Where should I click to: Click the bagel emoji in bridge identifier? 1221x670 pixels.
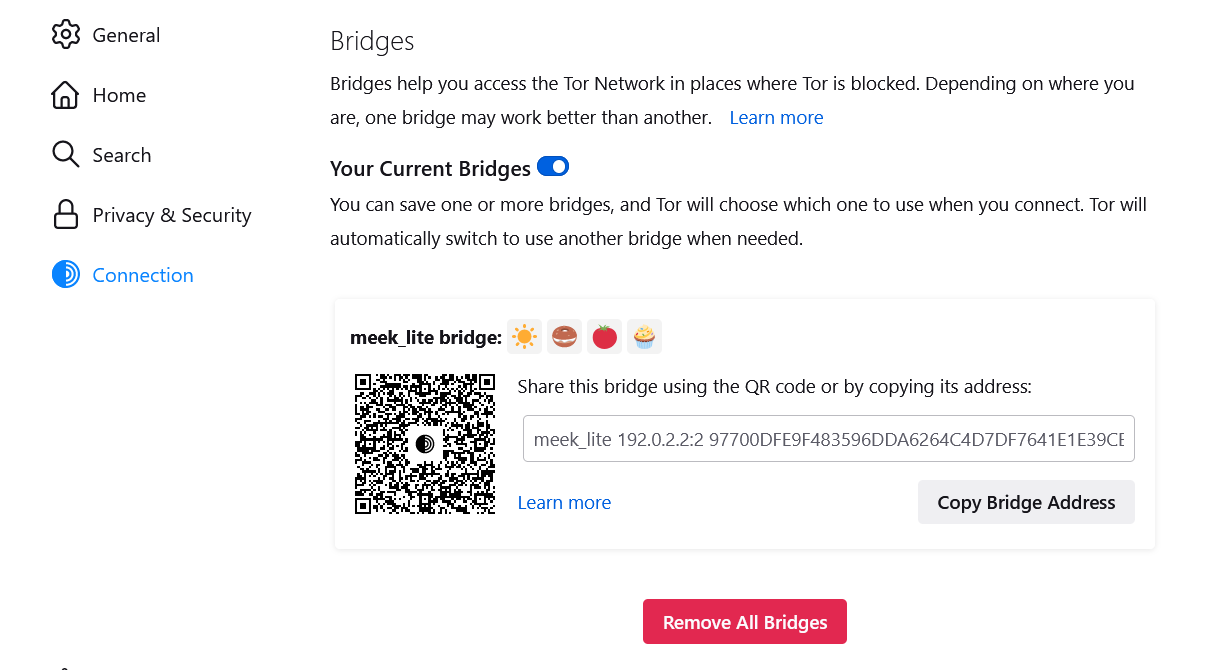pos(565,337)
